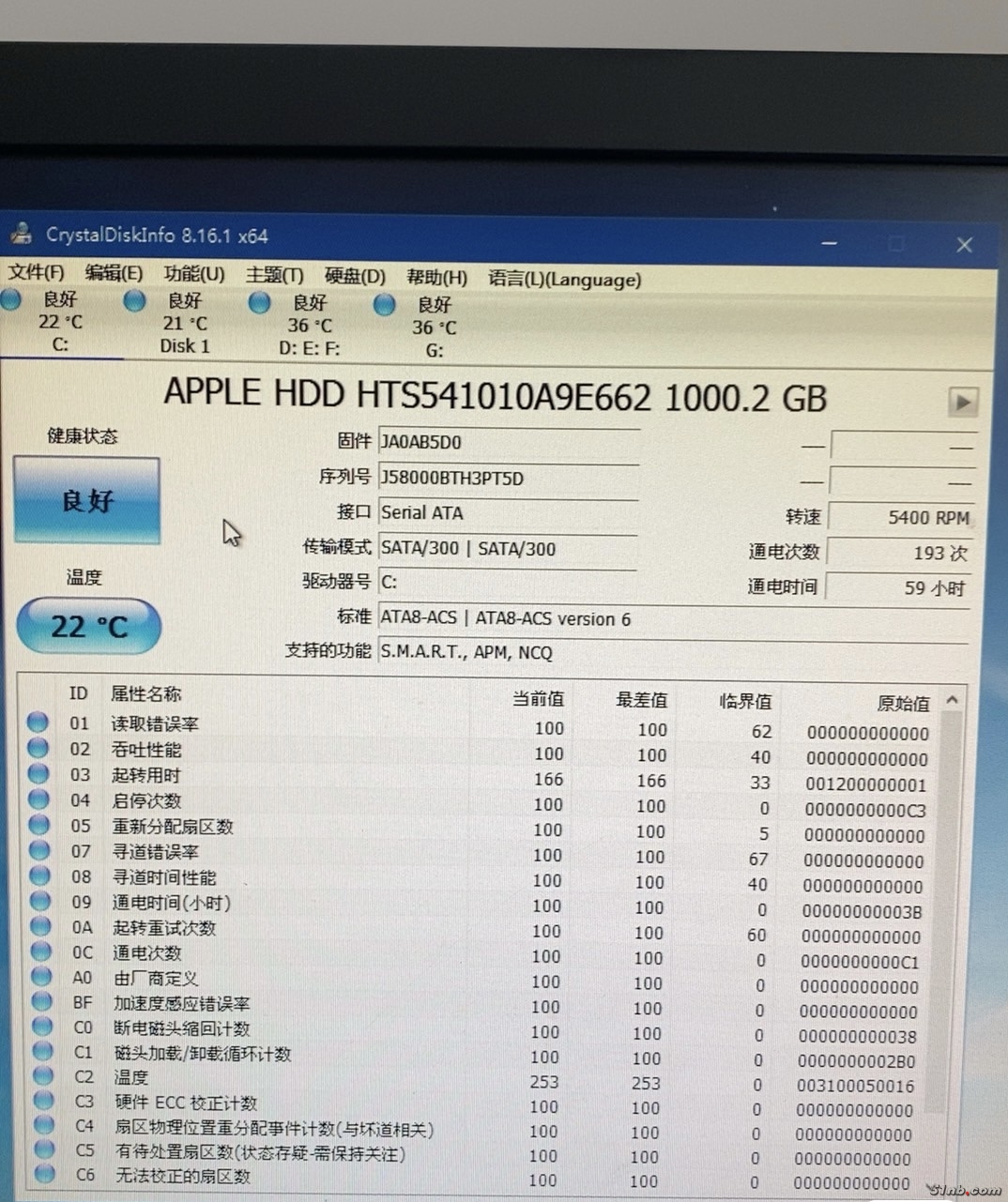Click status icon for 09 通电时间(小时)
The height and width of the screenshot is (1202, 1008).
pyautogui.click(x=40, y=901)
